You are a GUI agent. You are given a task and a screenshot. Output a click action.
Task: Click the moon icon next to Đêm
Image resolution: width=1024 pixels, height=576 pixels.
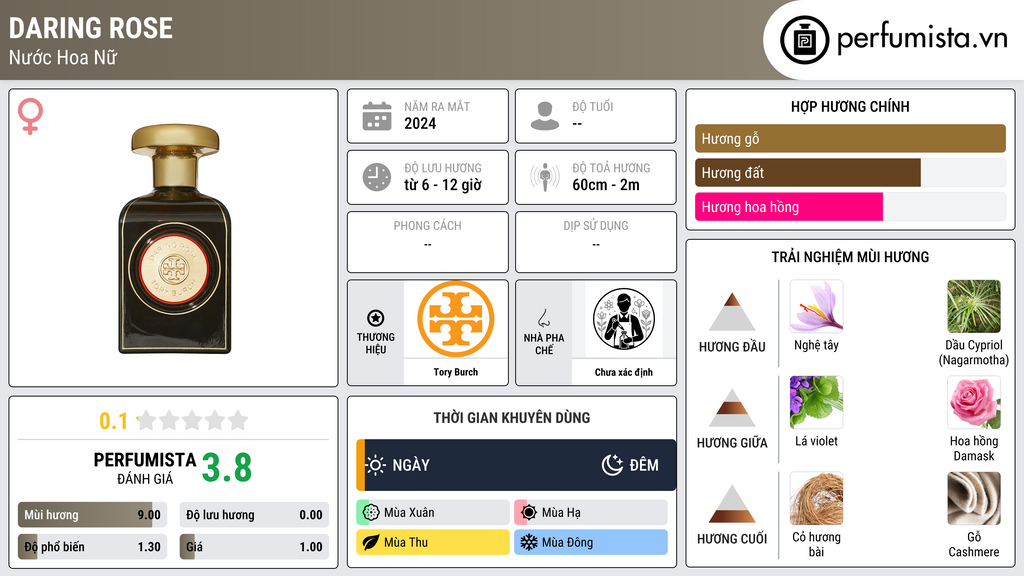coord(612,465)
